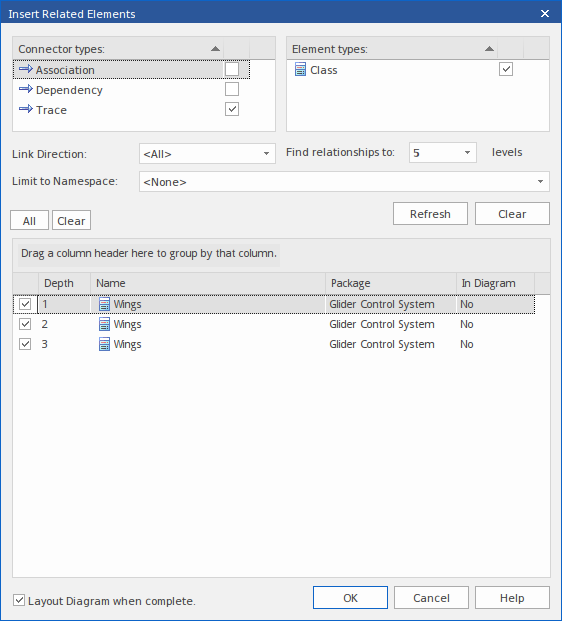Viewport: 562px width, 621px height.
Task: Select Wings name in depth 3 row
Action: point(127,344)
